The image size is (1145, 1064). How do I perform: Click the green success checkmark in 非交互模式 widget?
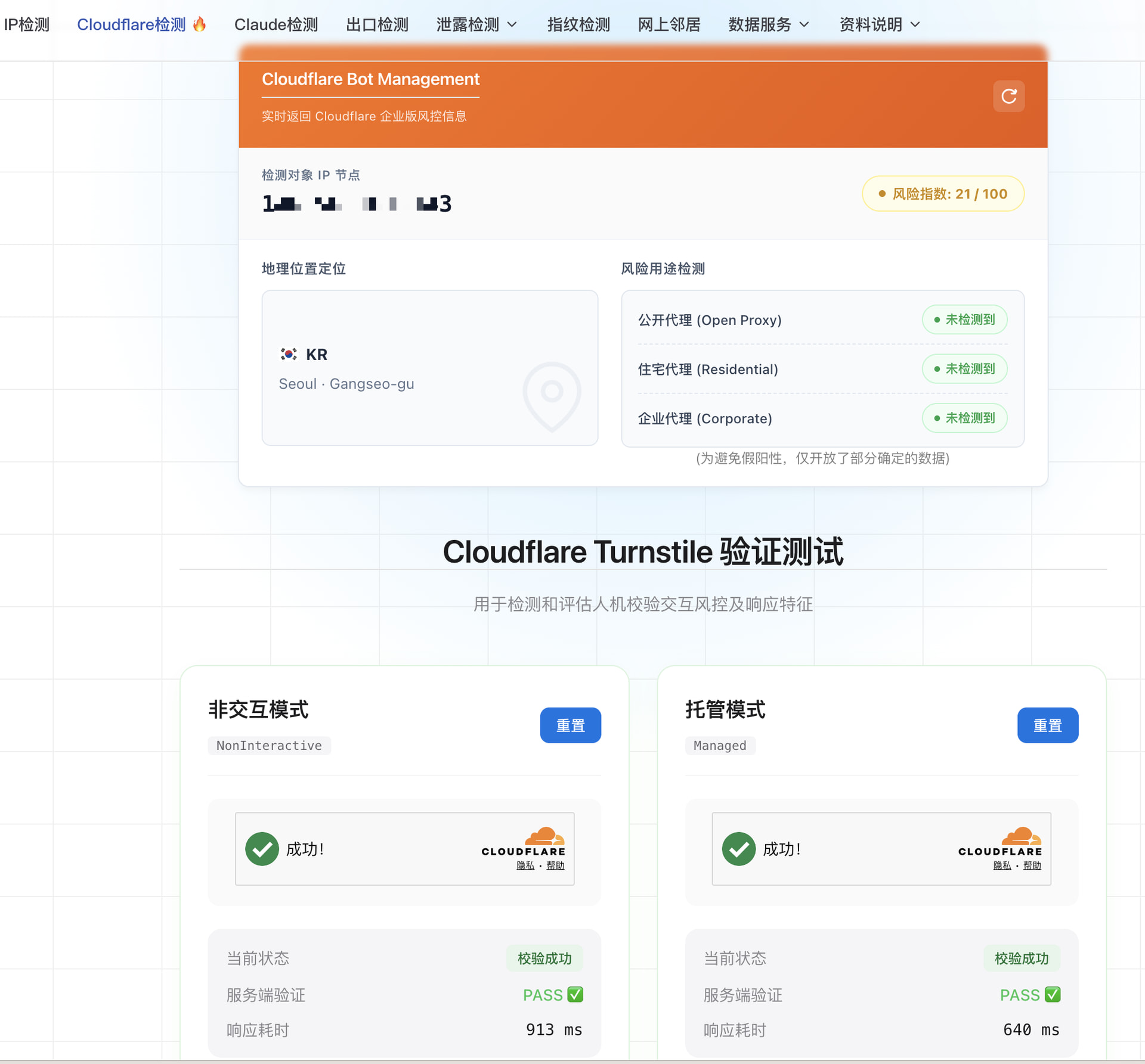pyautogui.click(x=262, y=848)
